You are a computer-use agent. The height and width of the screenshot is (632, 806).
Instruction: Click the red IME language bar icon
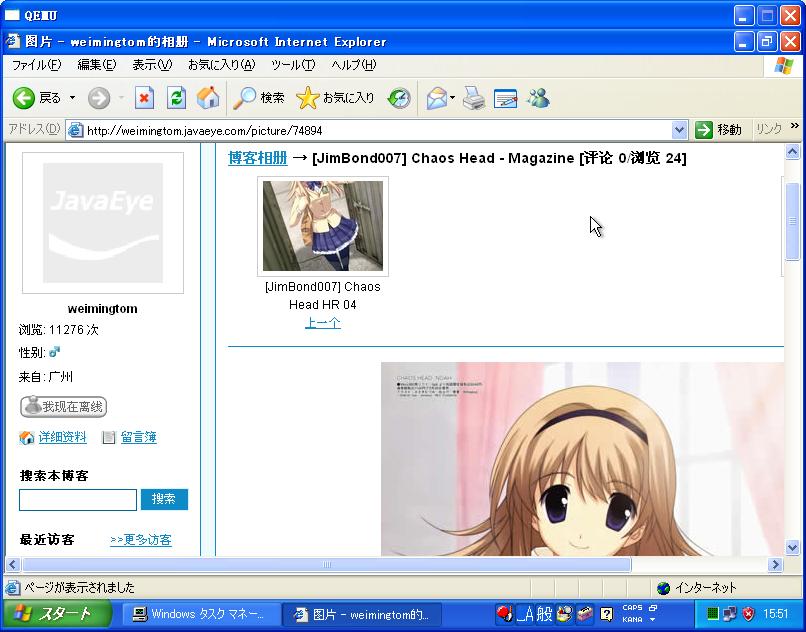point(505,613)
